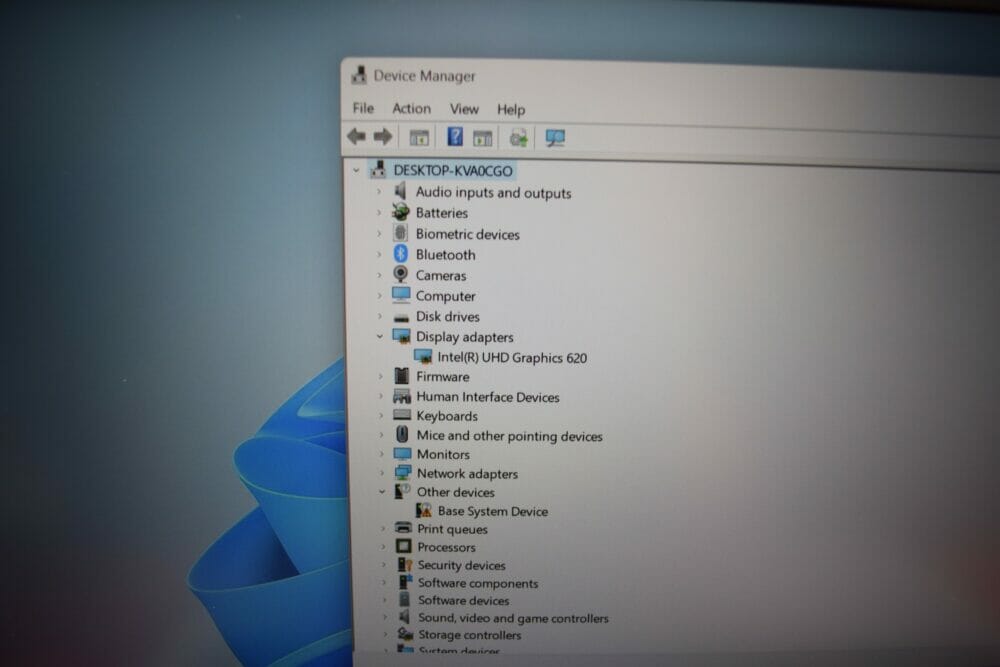Click the Processors chip icon

click(403, 546)
